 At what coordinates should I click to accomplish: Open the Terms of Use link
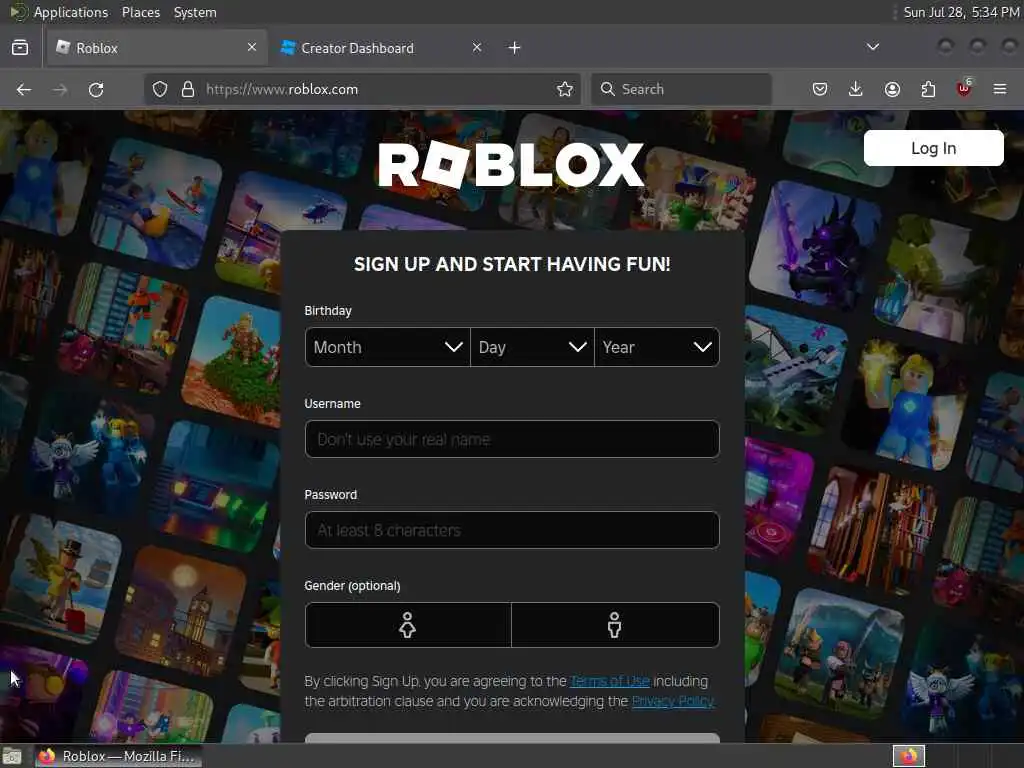coord(610,681)
